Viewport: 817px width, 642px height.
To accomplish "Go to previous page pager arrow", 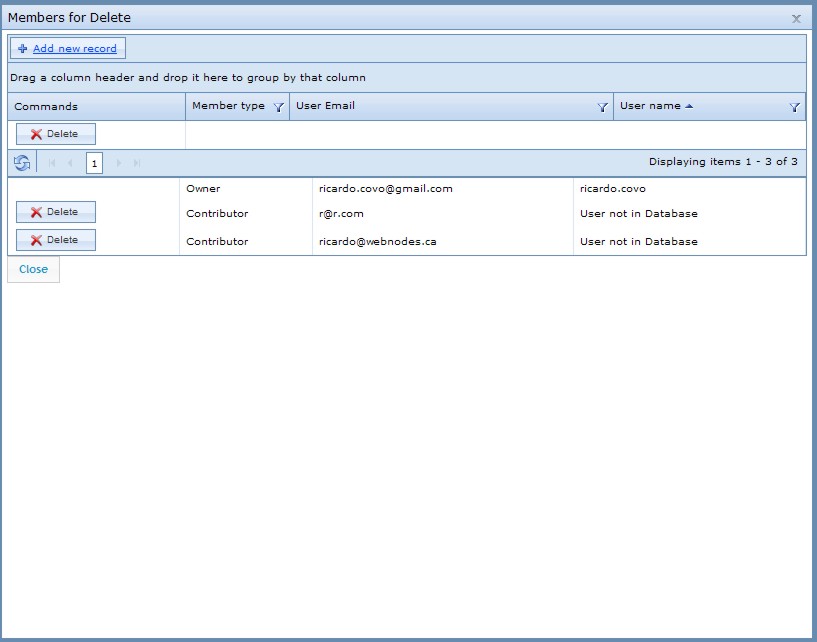I will [x=70, y=163].
